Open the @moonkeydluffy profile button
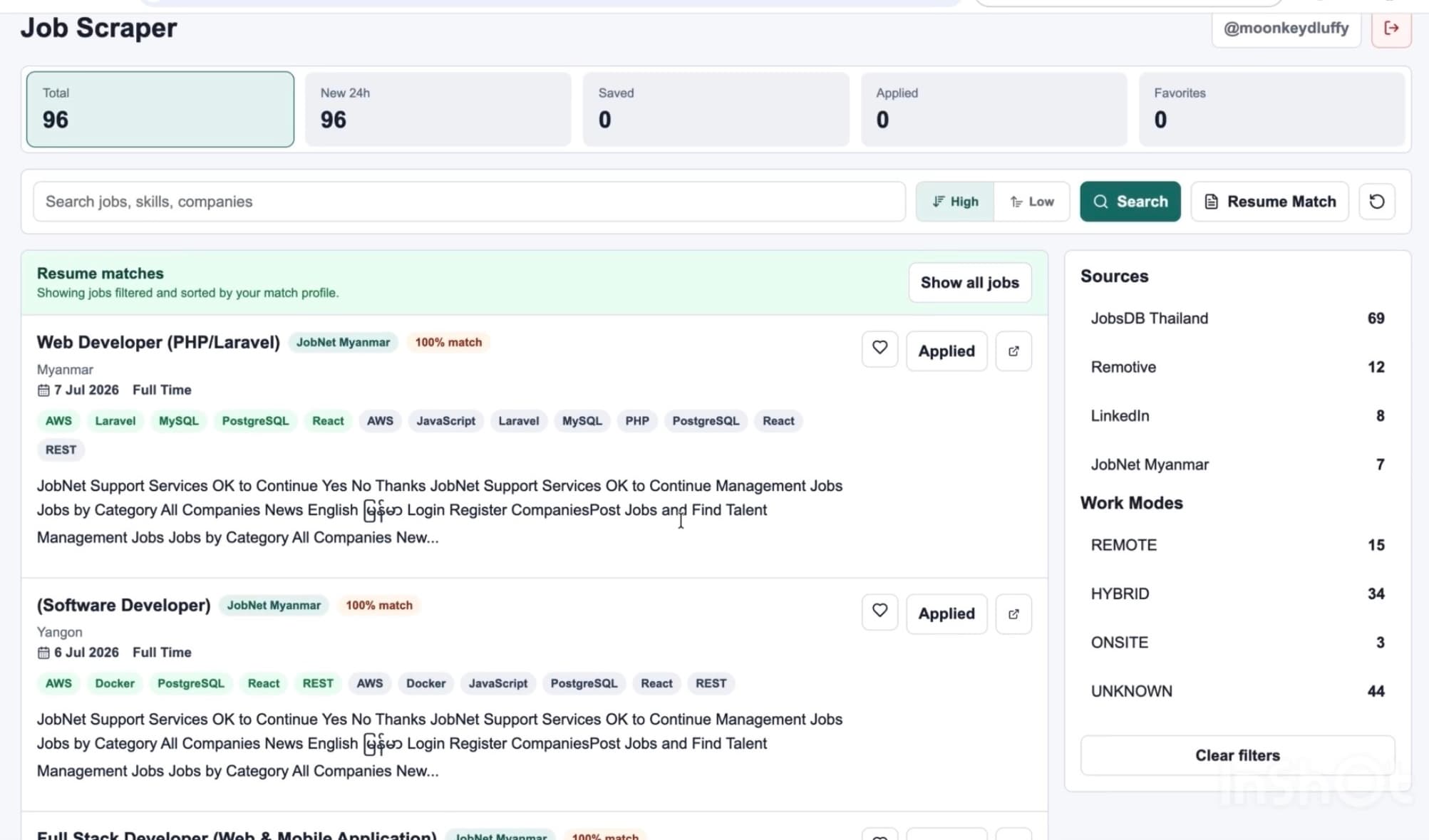The width and height of the screenshot is (1429, 840). (1286, 28)
